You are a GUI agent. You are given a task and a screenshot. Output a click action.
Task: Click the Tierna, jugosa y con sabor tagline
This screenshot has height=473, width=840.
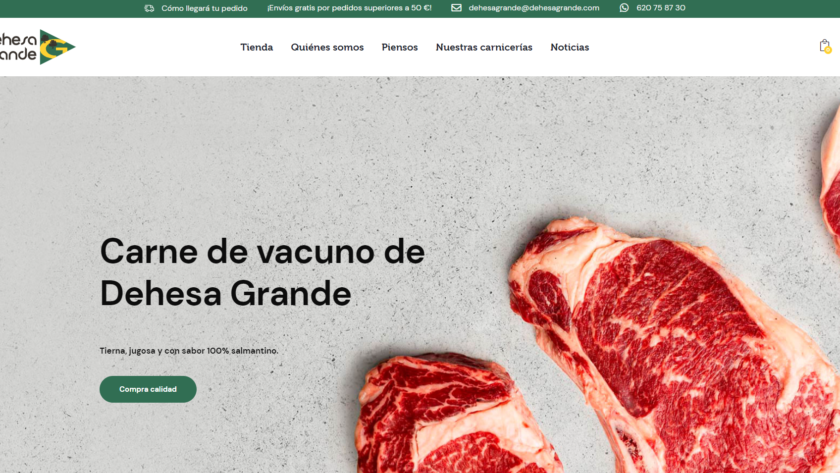tap(189, 351)
